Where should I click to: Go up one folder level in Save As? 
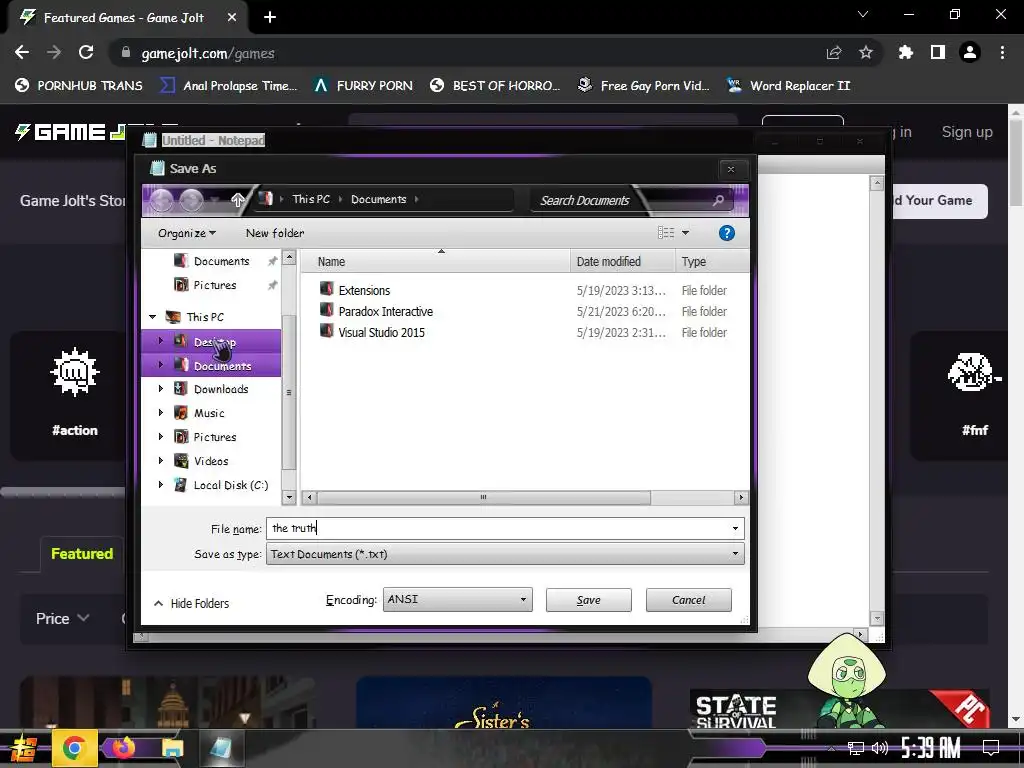pos(238,200)
